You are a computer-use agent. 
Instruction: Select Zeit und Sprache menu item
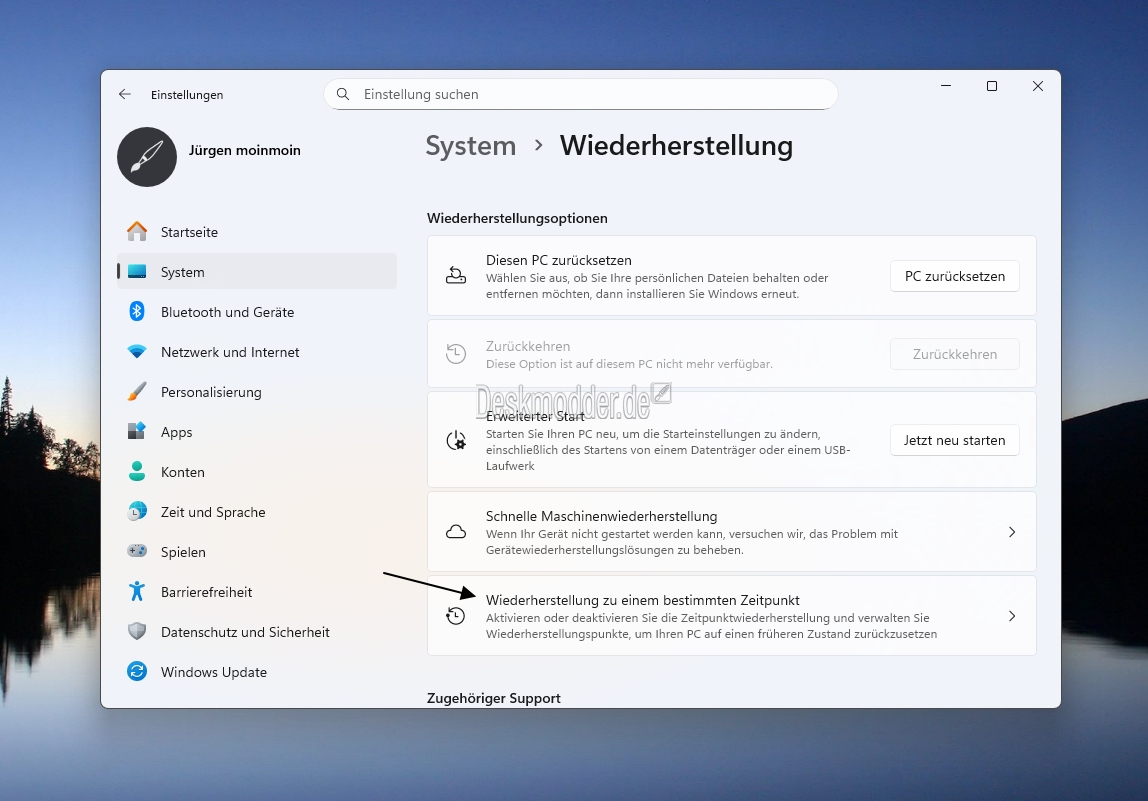pos(213,512)
